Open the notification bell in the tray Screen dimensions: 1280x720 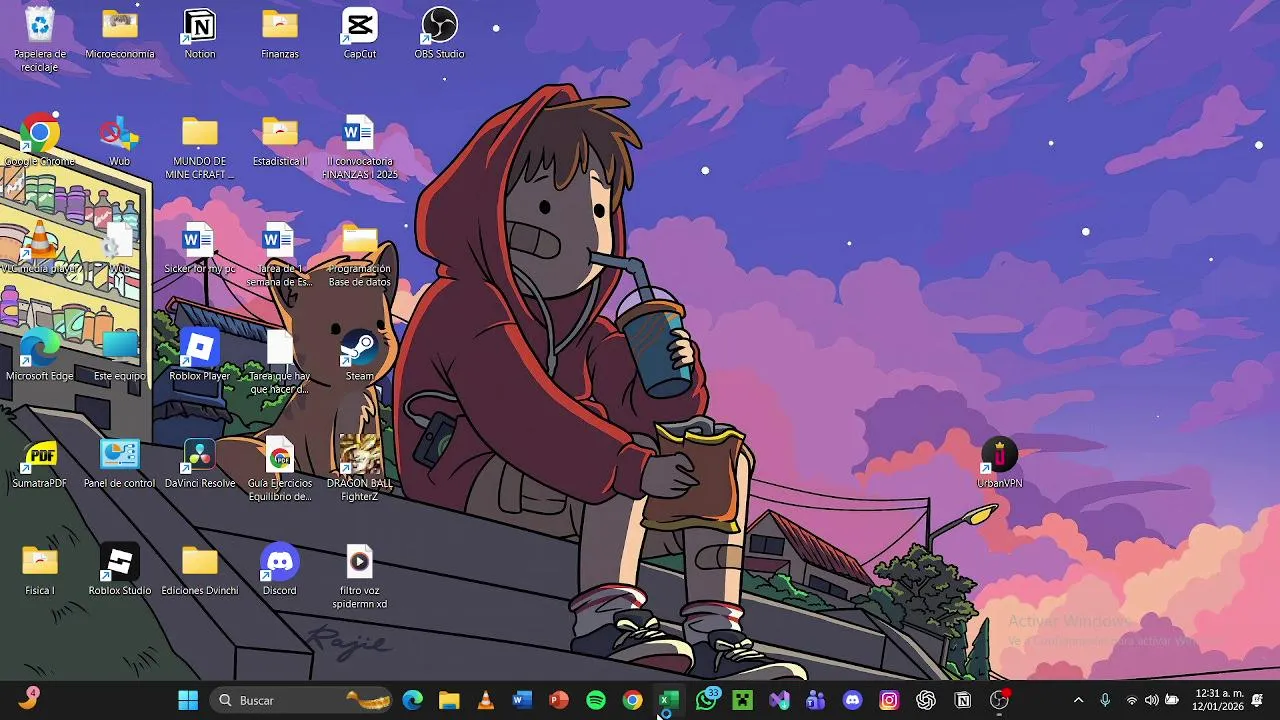point(1258,700)
